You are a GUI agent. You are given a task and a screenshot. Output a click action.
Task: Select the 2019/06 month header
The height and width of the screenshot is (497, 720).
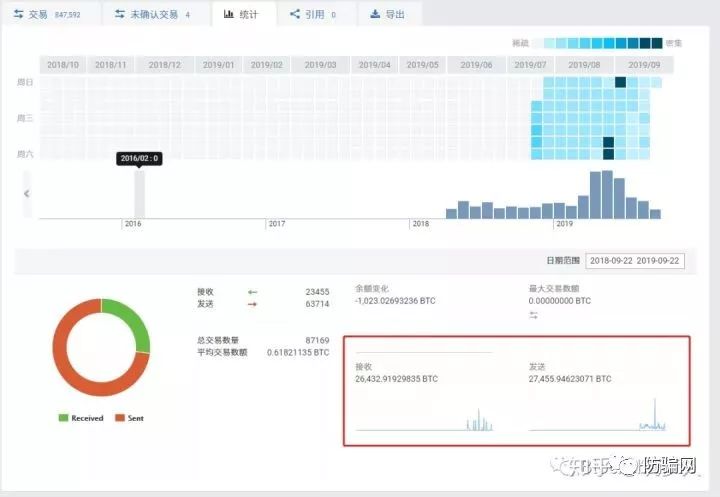(x=477, y=65)
